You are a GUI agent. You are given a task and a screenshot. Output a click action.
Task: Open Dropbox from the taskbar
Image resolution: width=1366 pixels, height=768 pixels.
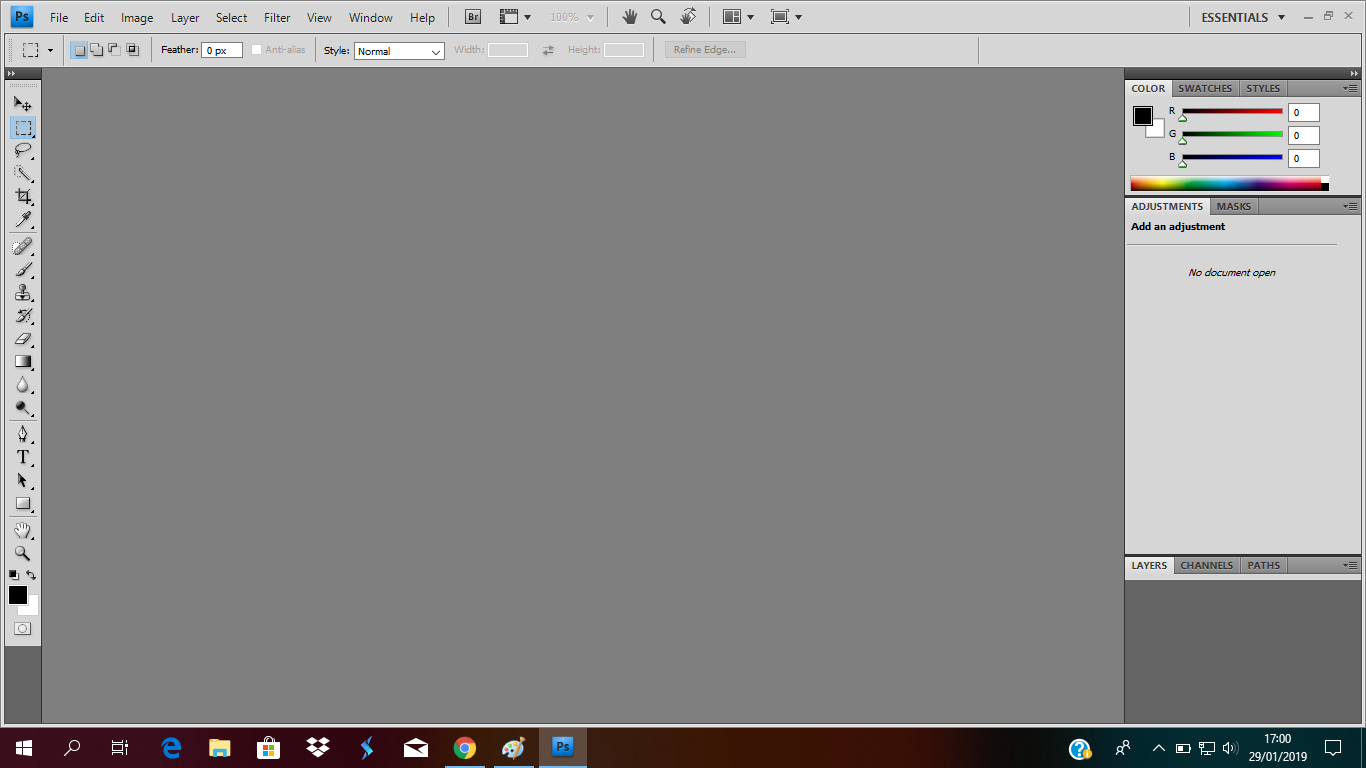point(318,747)
